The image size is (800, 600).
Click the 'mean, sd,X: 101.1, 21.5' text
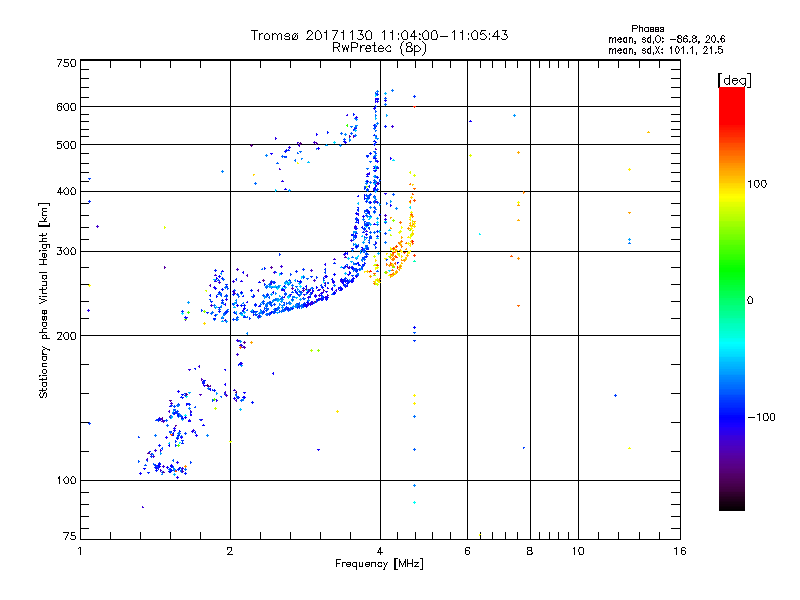[665, 50]
